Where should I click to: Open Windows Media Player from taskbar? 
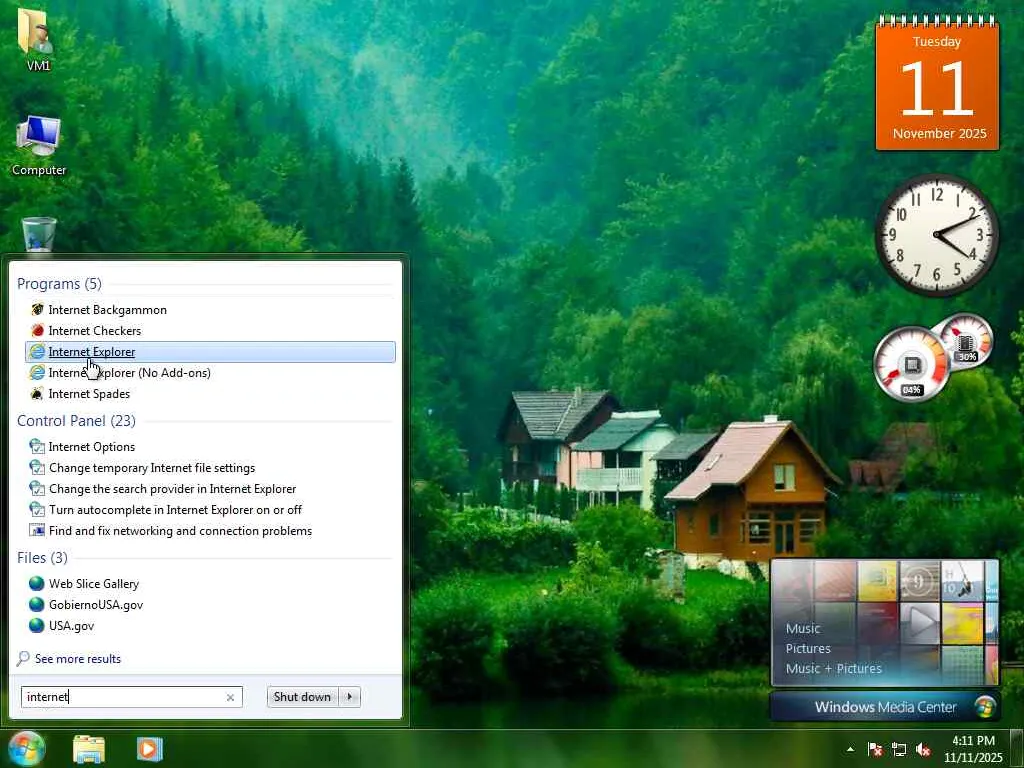tap(150, 749)
